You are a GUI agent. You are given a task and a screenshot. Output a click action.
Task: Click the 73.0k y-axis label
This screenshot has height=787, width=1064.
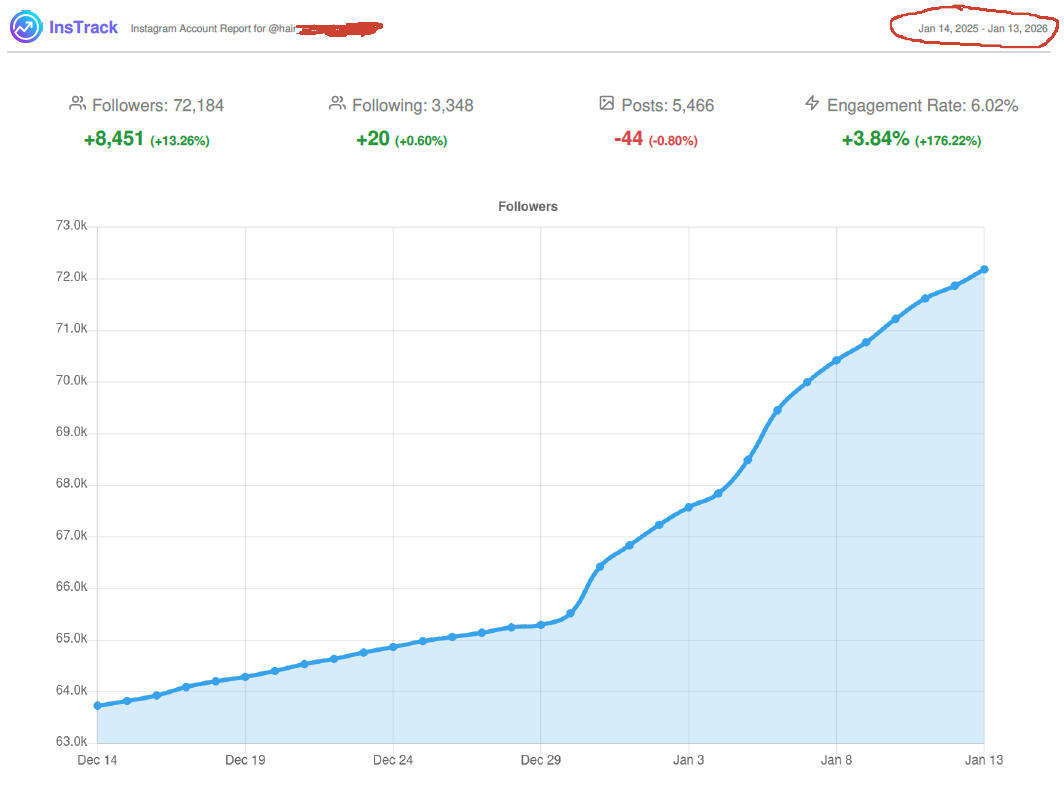click(x=73, y=226)
